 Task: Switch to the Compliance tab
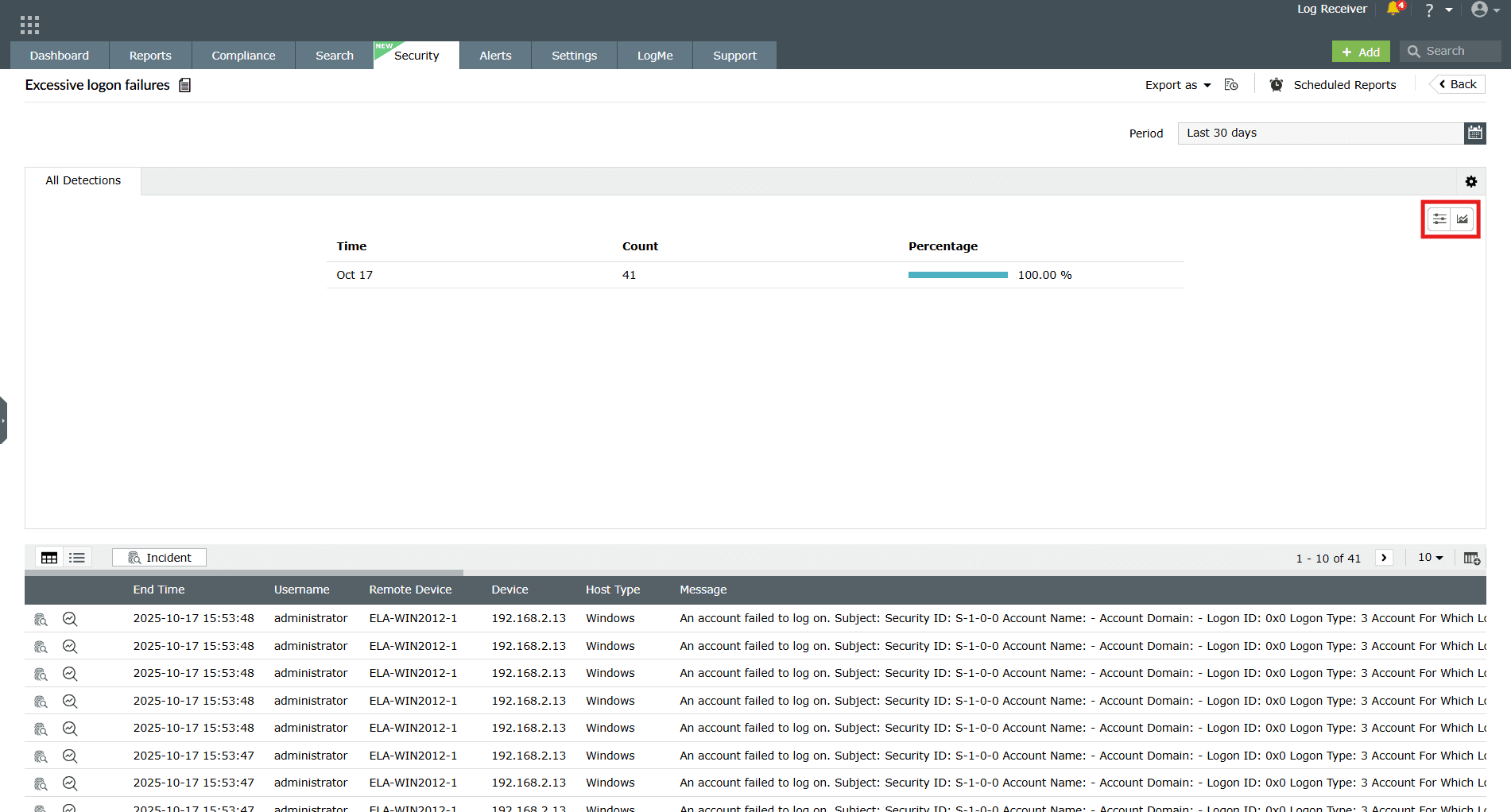(243, 55)
